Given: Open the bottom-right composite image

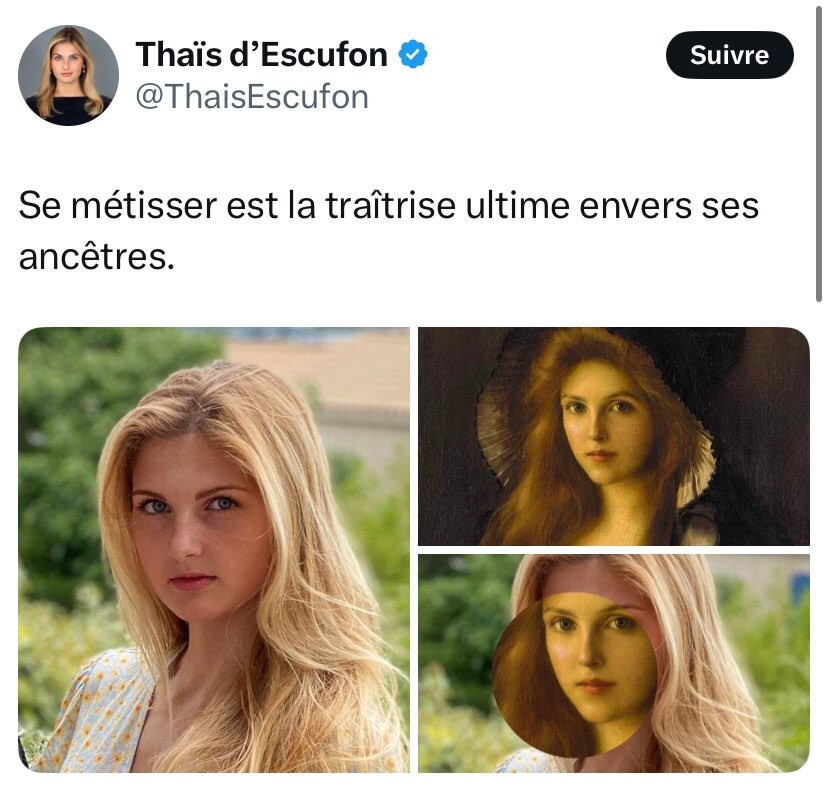Looking at the screenshot, I should point(614,663).
